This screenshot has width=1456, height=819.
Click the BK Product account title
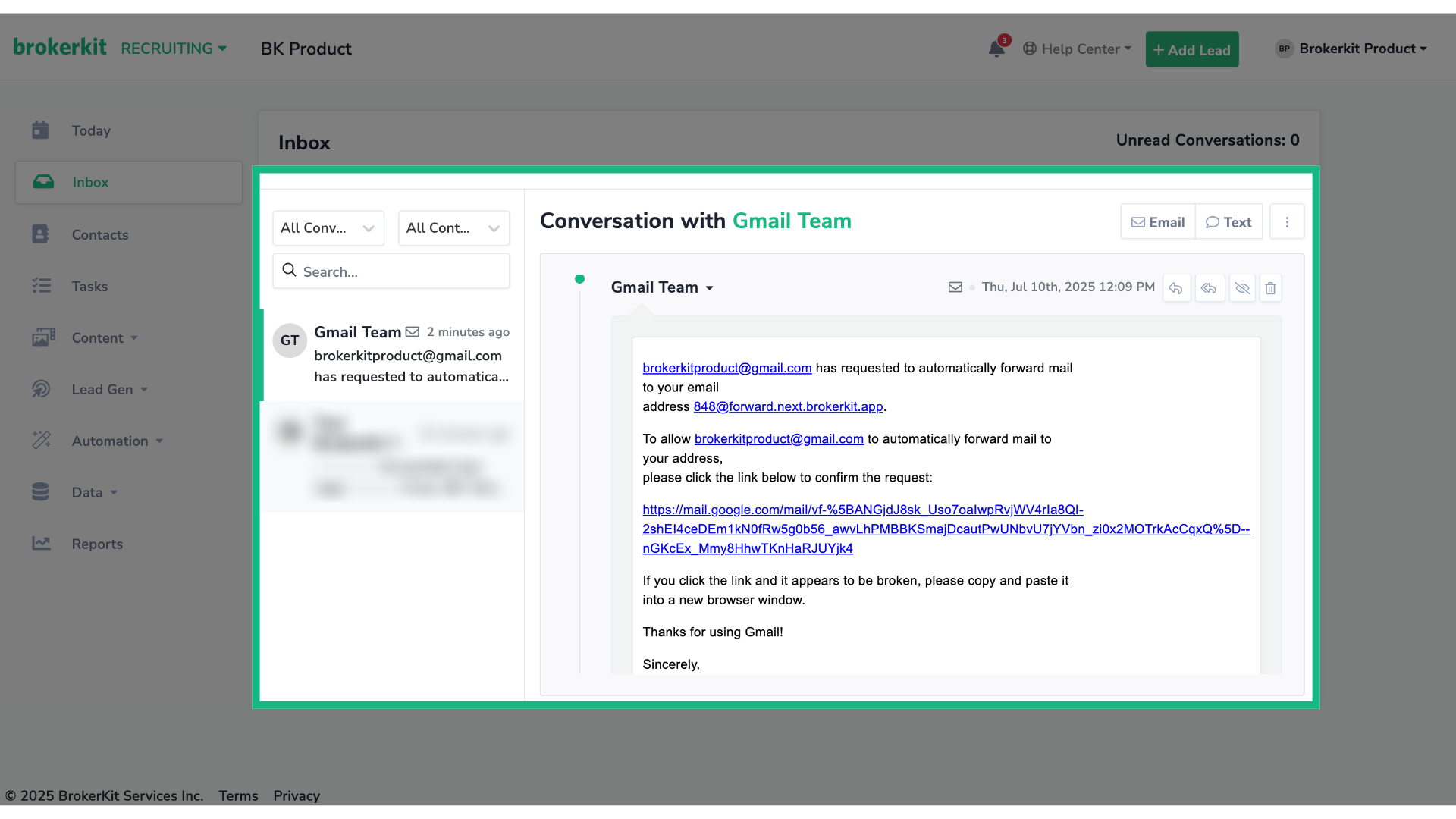(x=306, y=49)
